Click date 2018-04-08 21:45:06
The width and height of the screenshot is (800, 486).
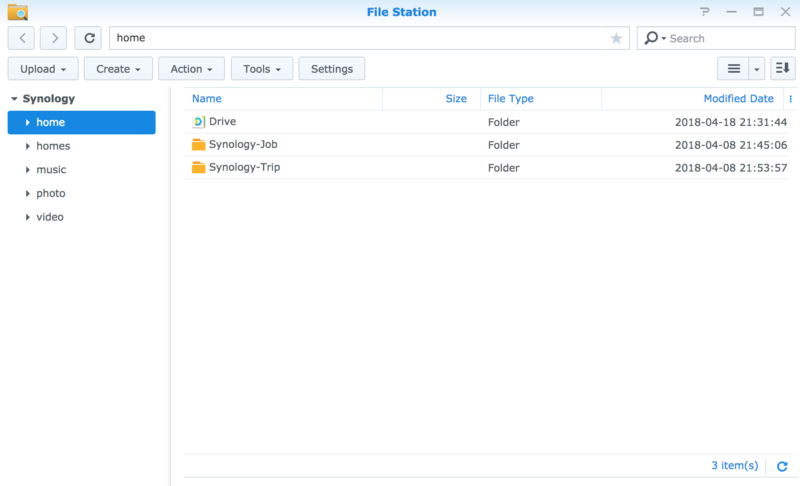pyautogui.click(x=731, y=145)
